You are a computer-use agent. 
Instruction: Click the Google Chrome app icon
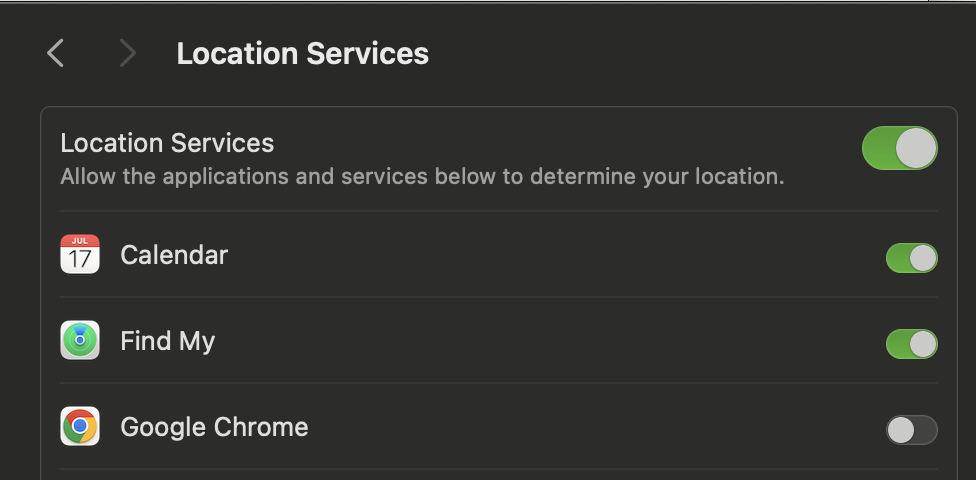coord(80,427)
